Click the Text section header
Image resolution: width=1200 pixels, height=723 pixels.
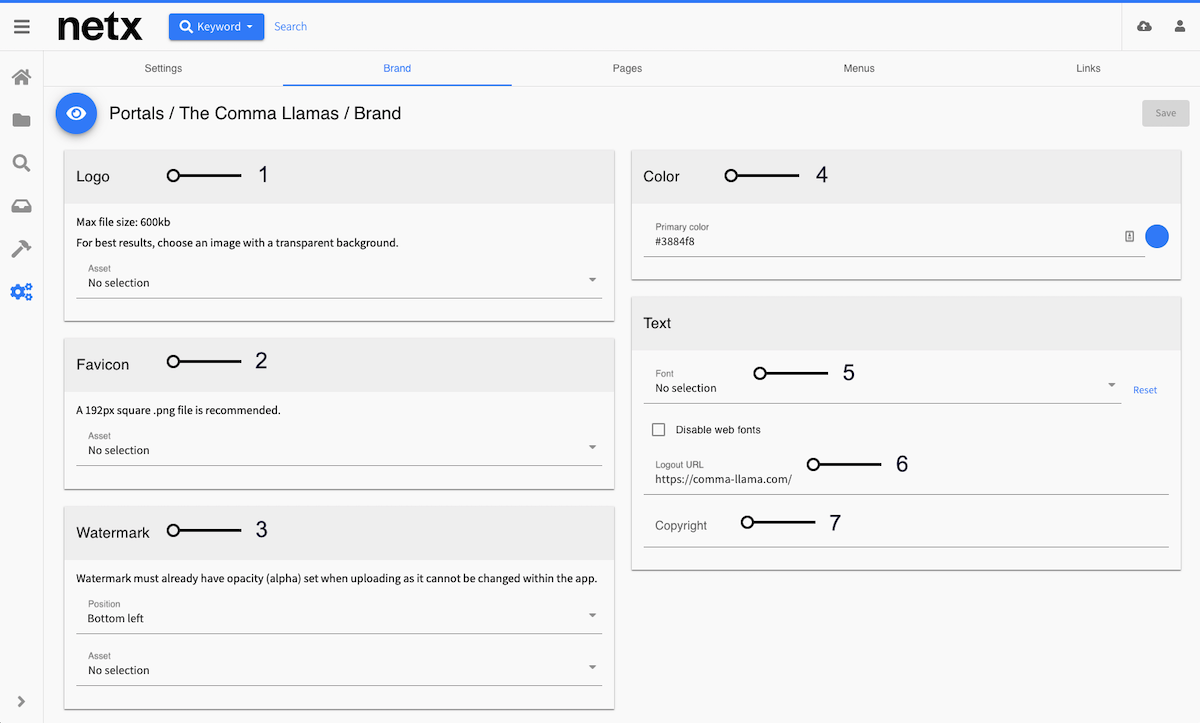(x=906, y=323)
